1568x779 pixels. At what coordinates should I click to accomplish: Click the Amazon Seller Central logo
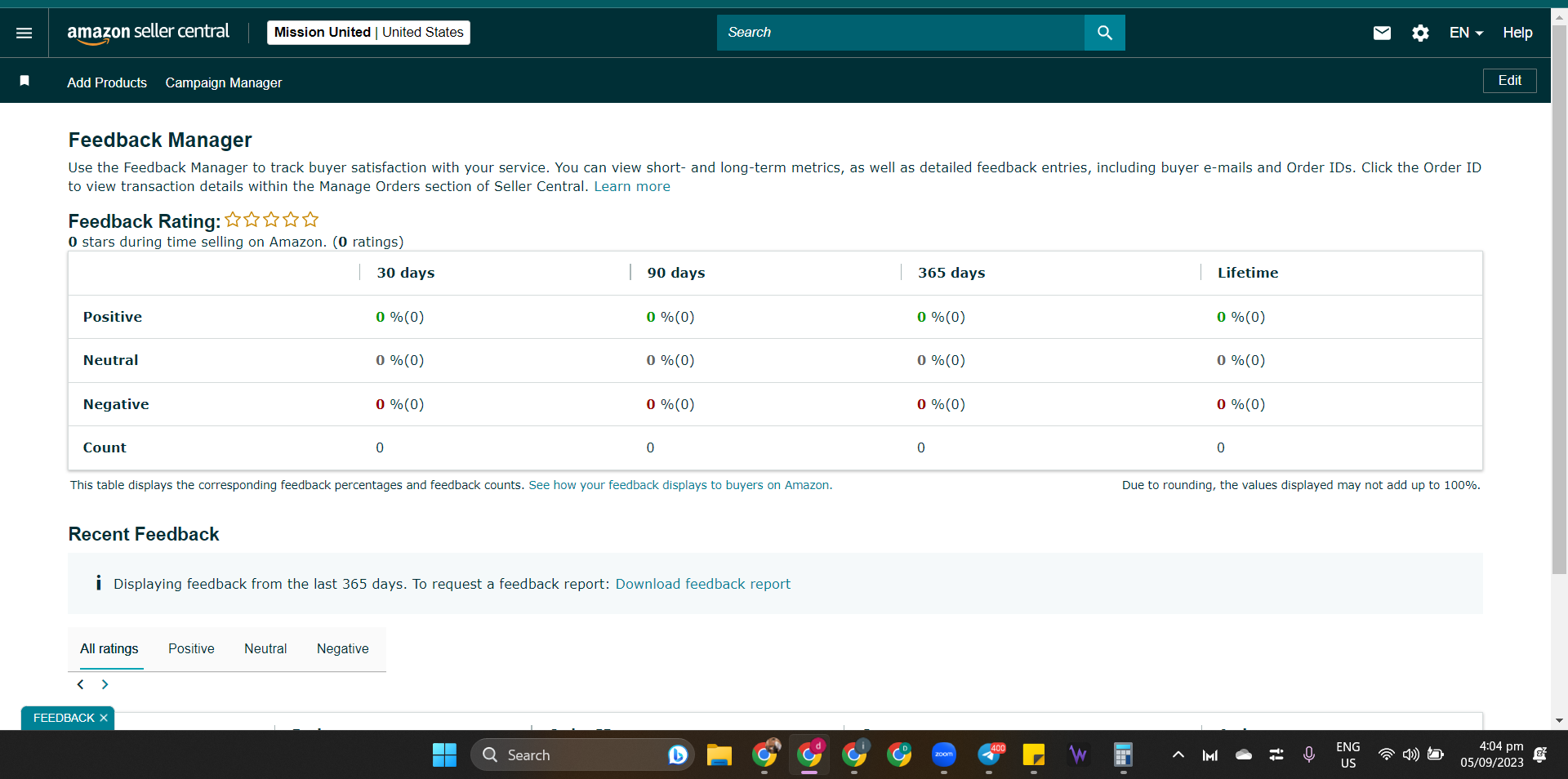coord(148,33)
